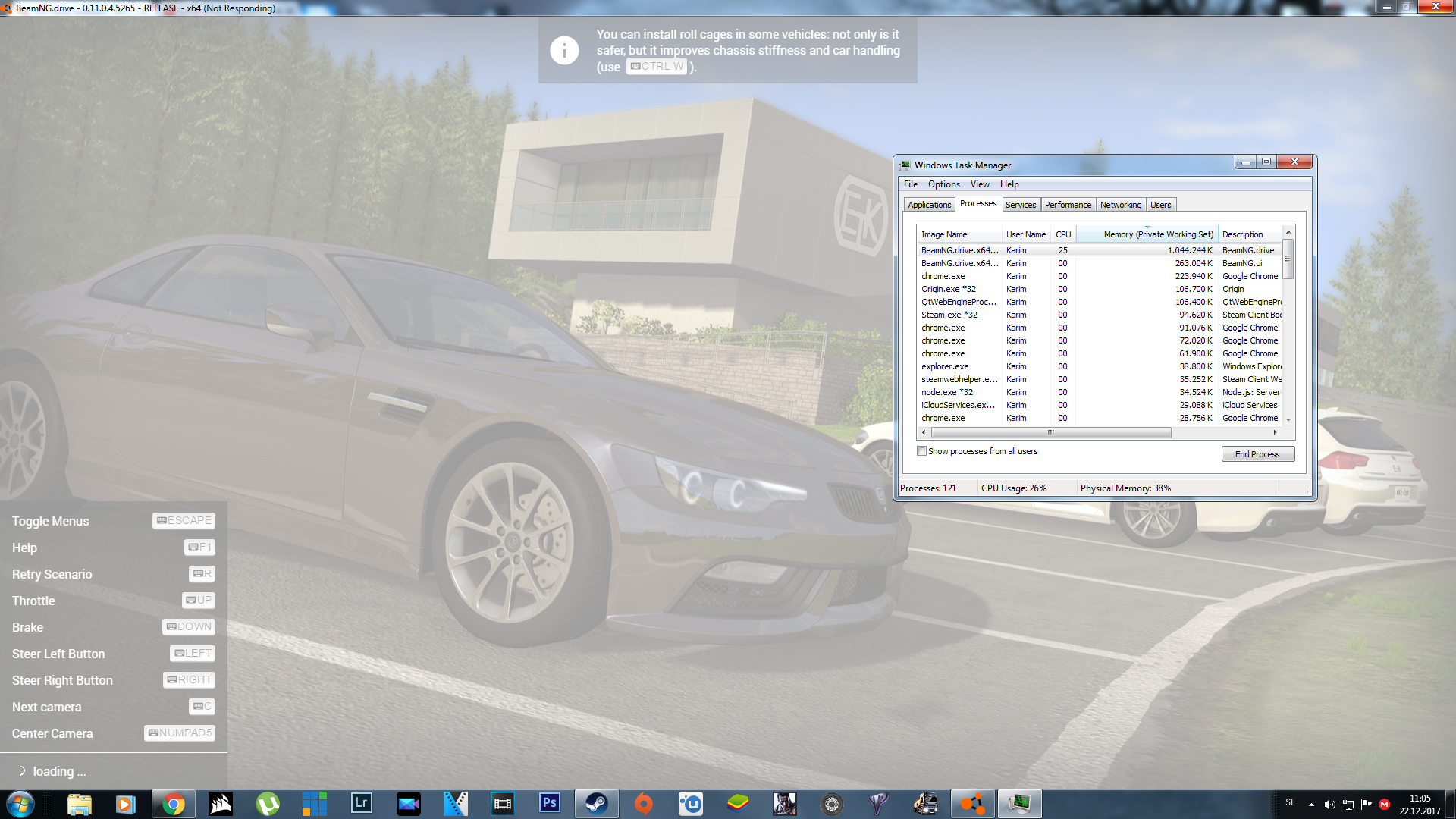Click the CTRL W key badge in the hint
Screen dimensions: 1456x819
point(657,67)
